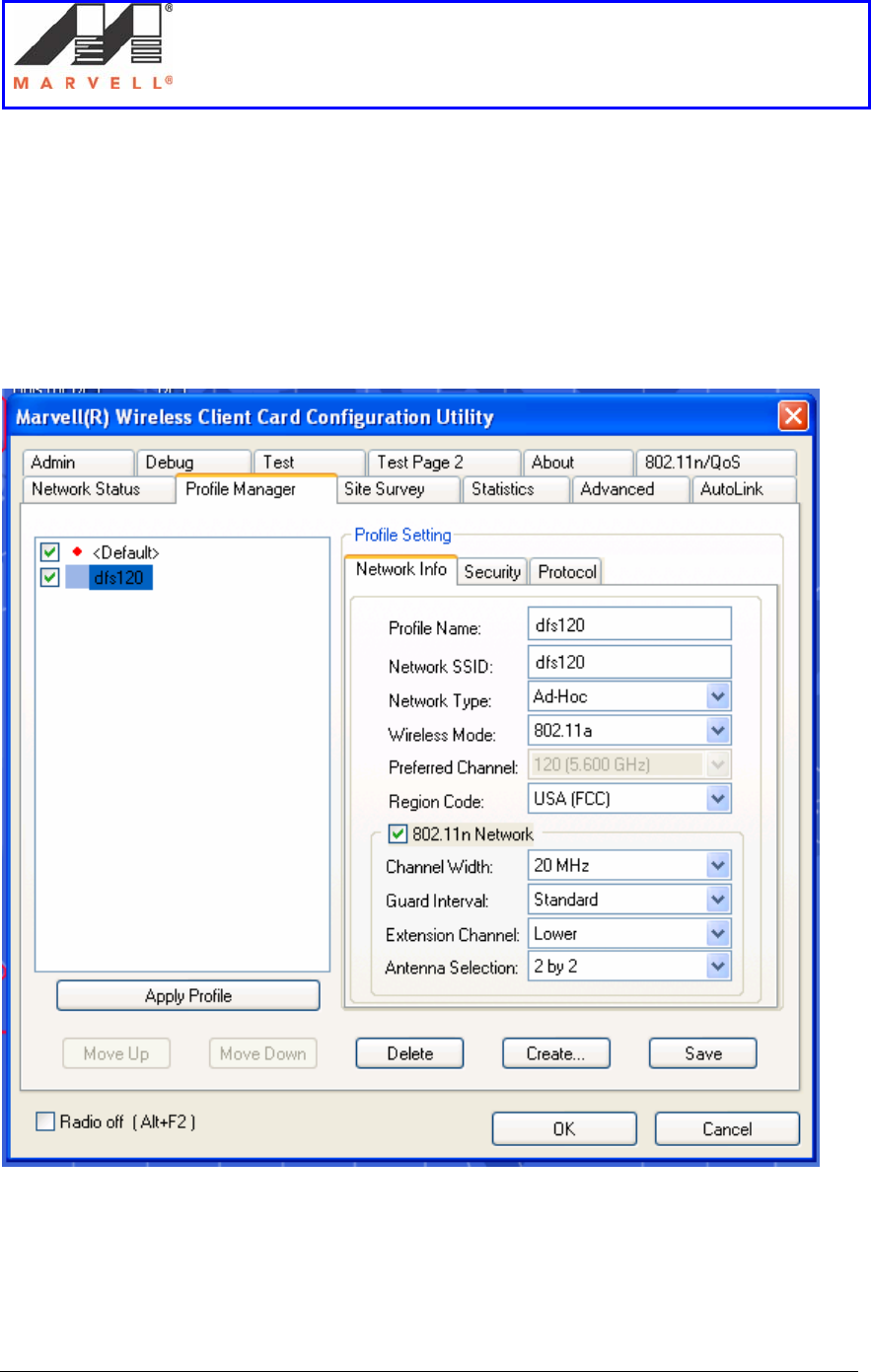
Task: Open the Test Page 2 tab
Action: point(444,463)
